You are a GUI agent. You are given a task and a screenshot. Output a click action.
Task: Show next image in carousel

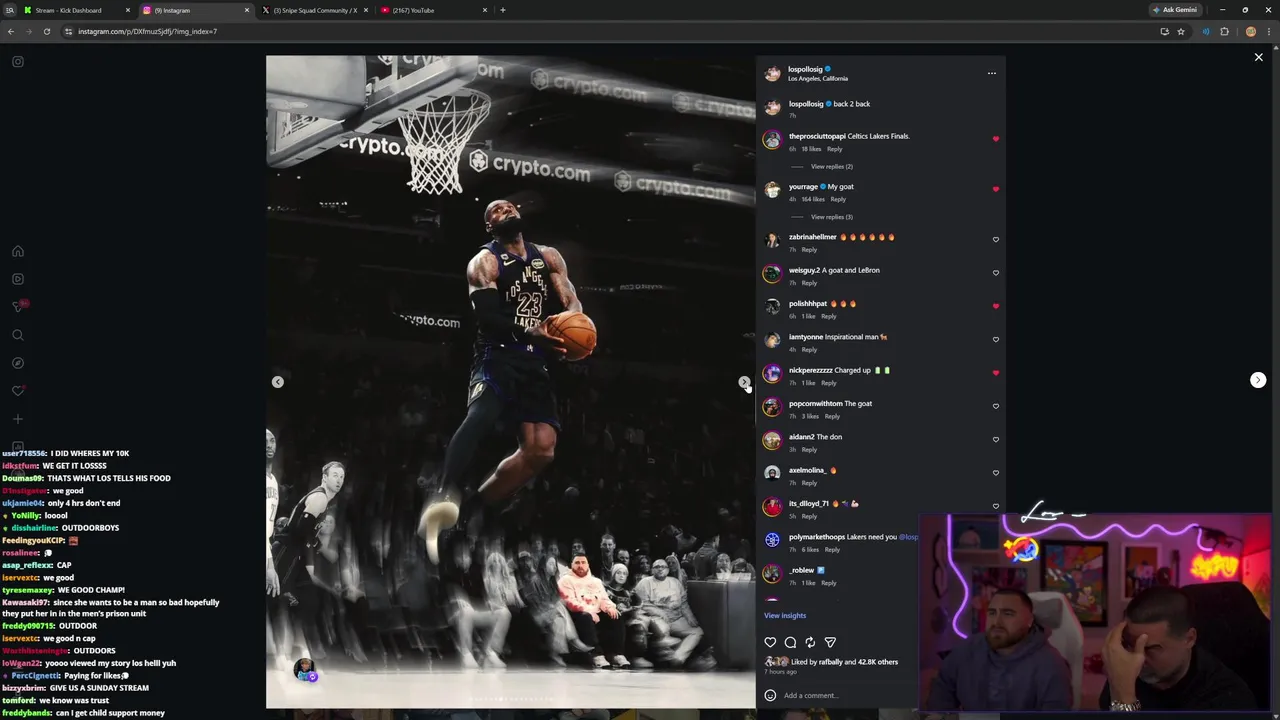coord(744,382)
